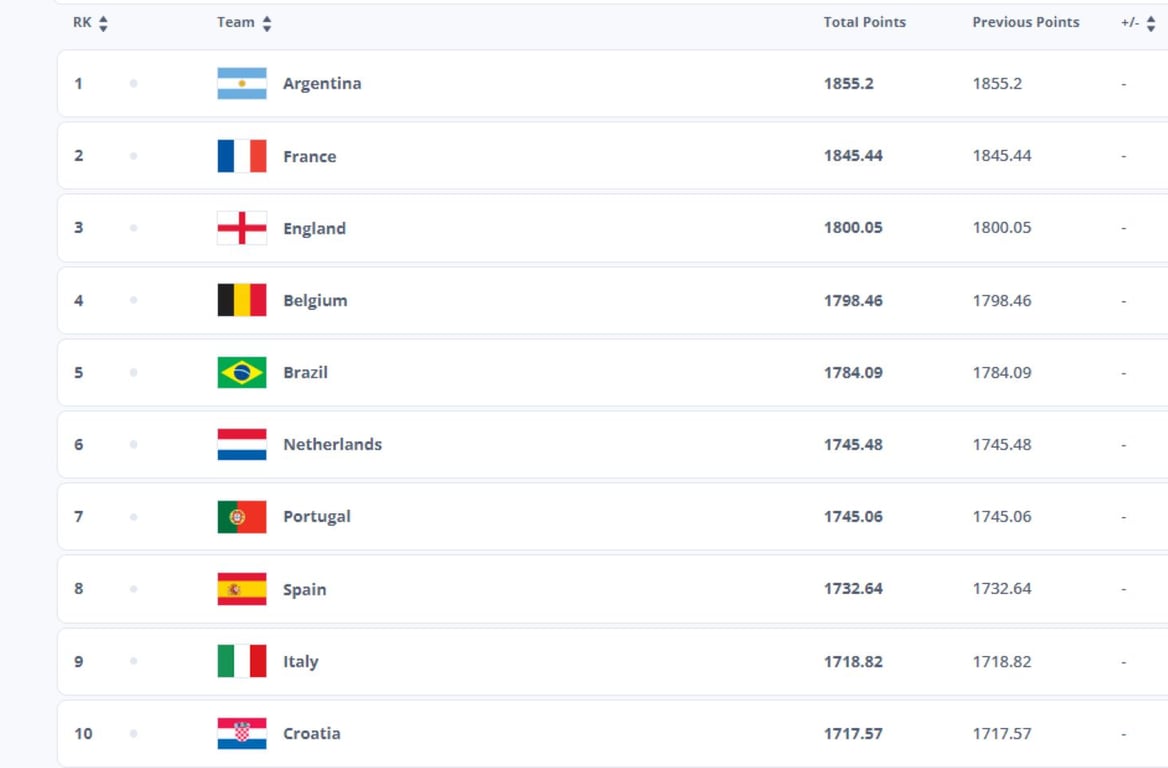This screenshot has height=768, width=1168.
Task: Click Argentina's rank movement dot indicator
Action: (133, 84)
